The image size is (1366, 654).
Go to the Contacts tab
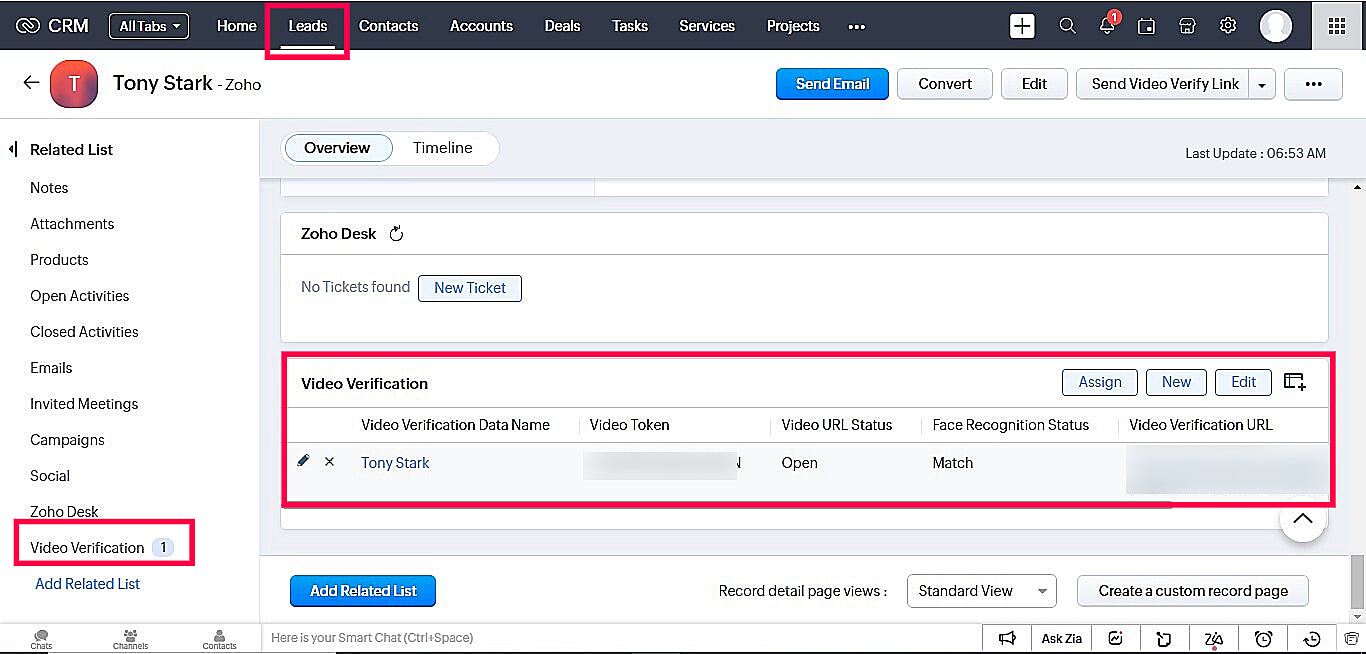click(388, 26)
